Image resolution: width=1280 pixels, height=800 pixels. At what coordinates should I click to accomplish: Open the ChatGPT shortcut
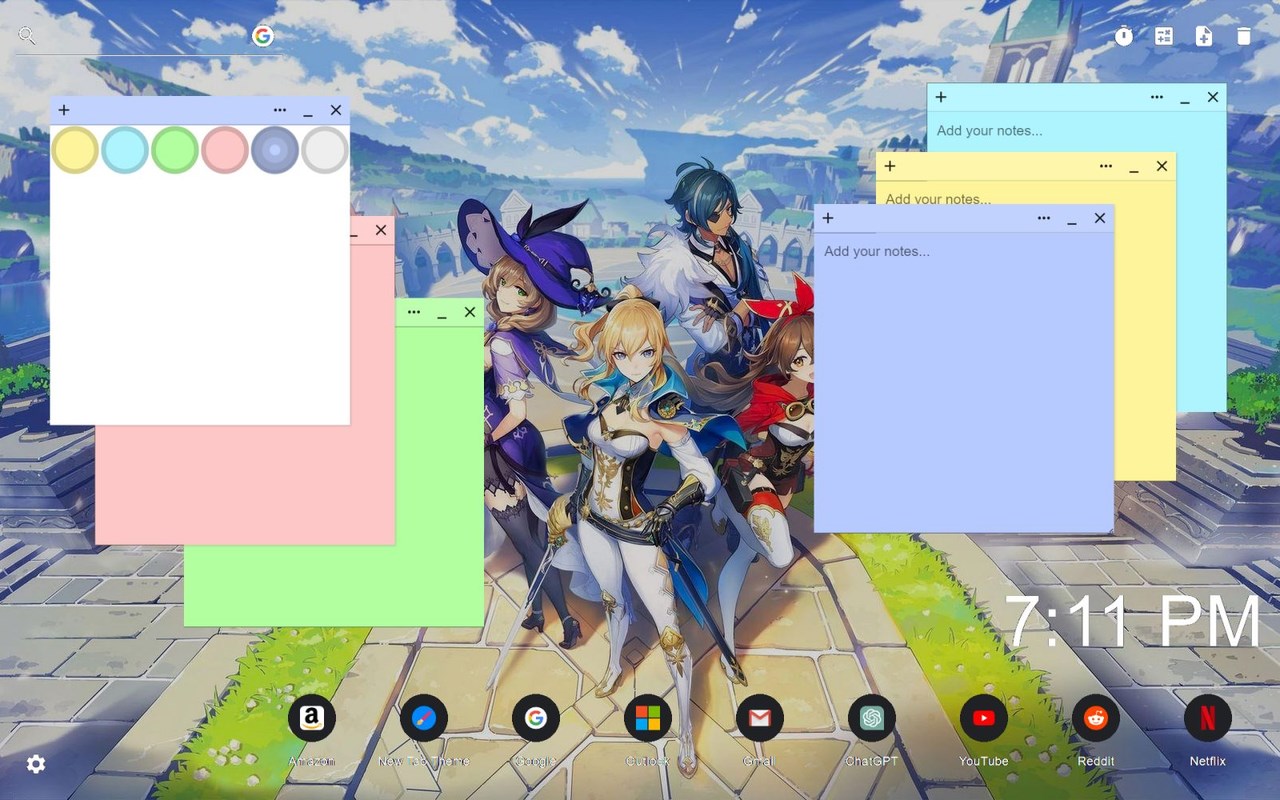[872, 718]
